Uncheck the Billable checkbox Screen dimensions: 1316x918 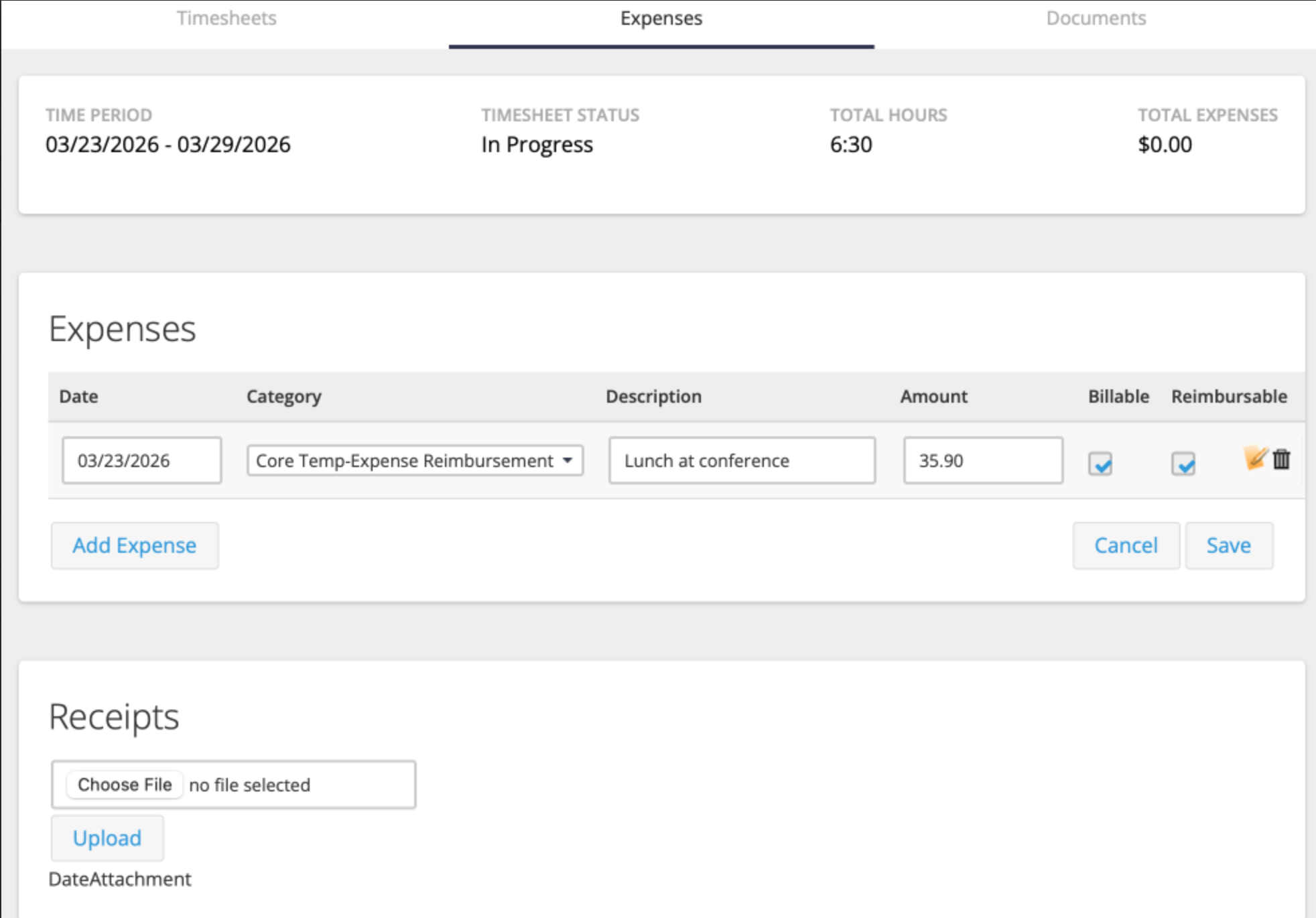click(x=1100, y=463)
